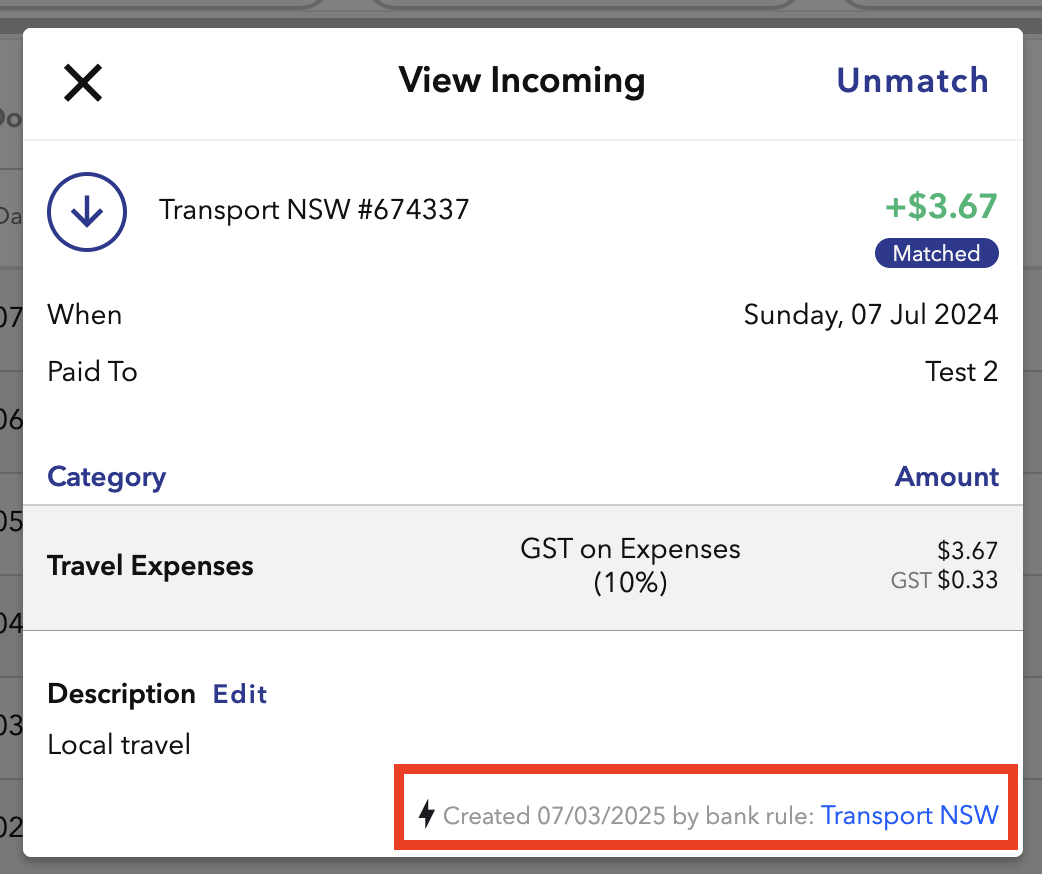The width and height of the screenshot is (1042, 874).
Task: Click the Created 07/03/2025 text
Action: pos(554,815)
